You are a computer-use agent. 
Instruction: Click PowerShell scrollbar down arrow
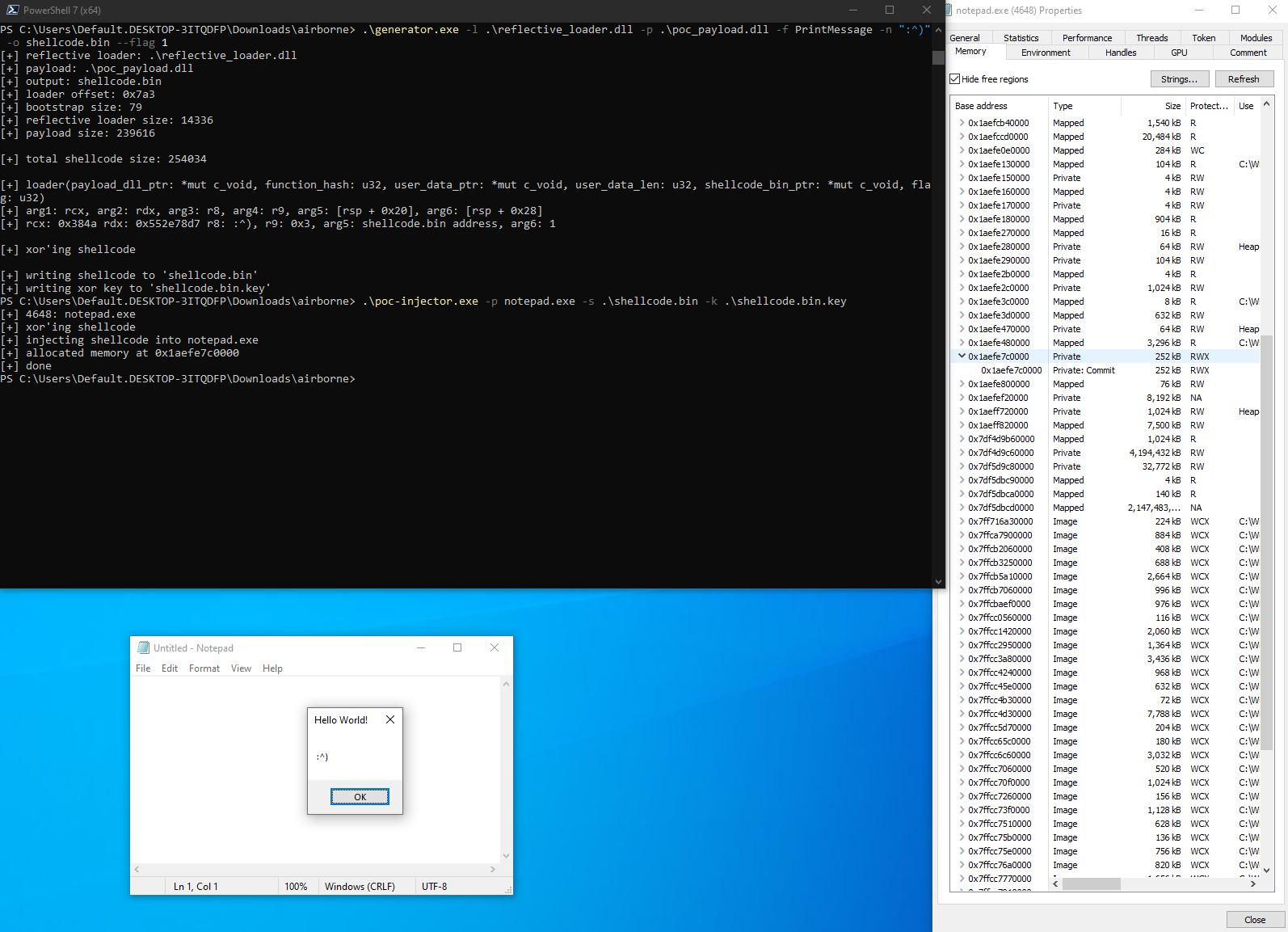[x=938, y=581]
